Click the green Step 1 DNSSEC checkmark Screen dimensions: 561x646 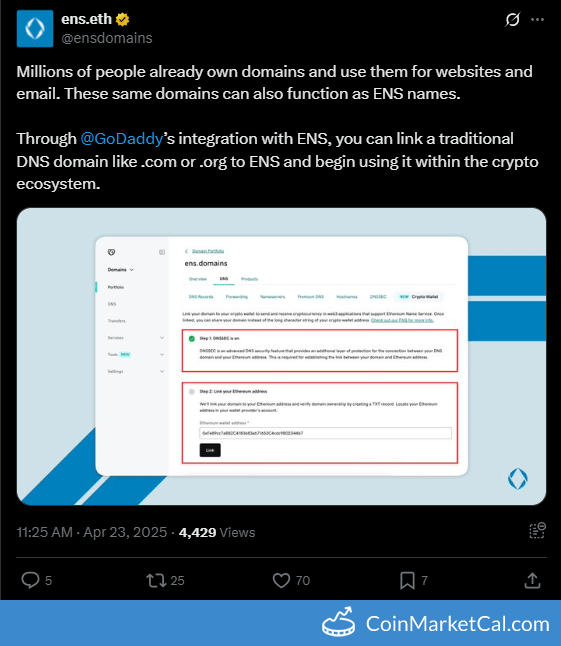pyautogui.click(x=192, y=339)
